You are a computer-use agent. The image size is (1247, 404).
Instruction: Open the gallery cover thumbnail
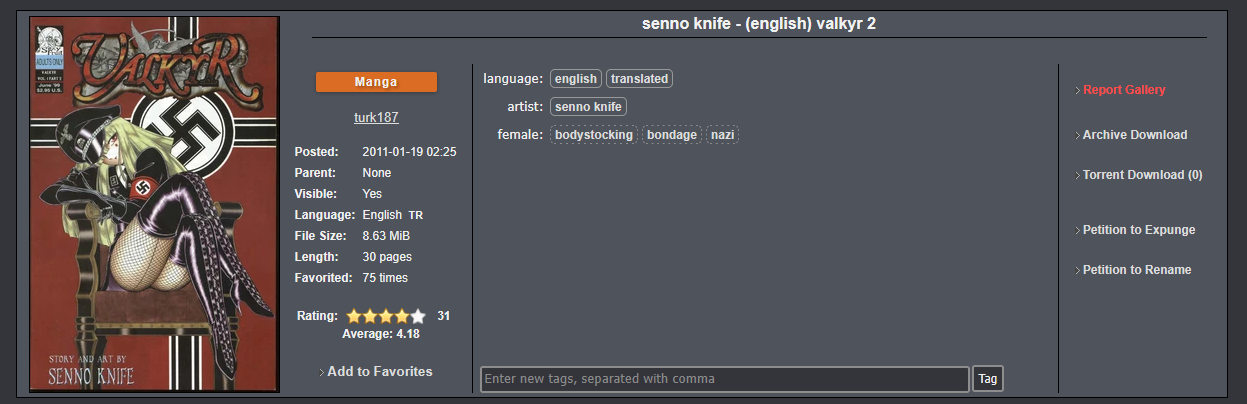(x=154, y=204)
